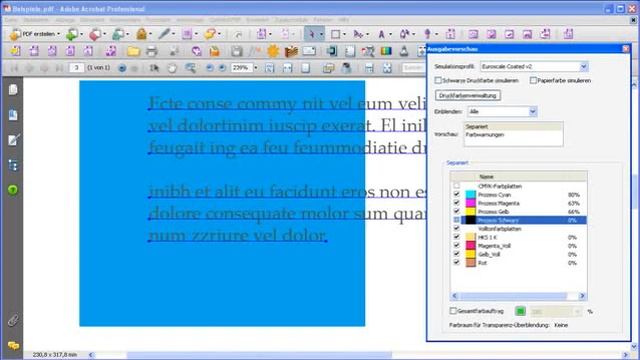Open the Pages panel icon in left sidebar

pyautogui.click(x=13, y=89)
